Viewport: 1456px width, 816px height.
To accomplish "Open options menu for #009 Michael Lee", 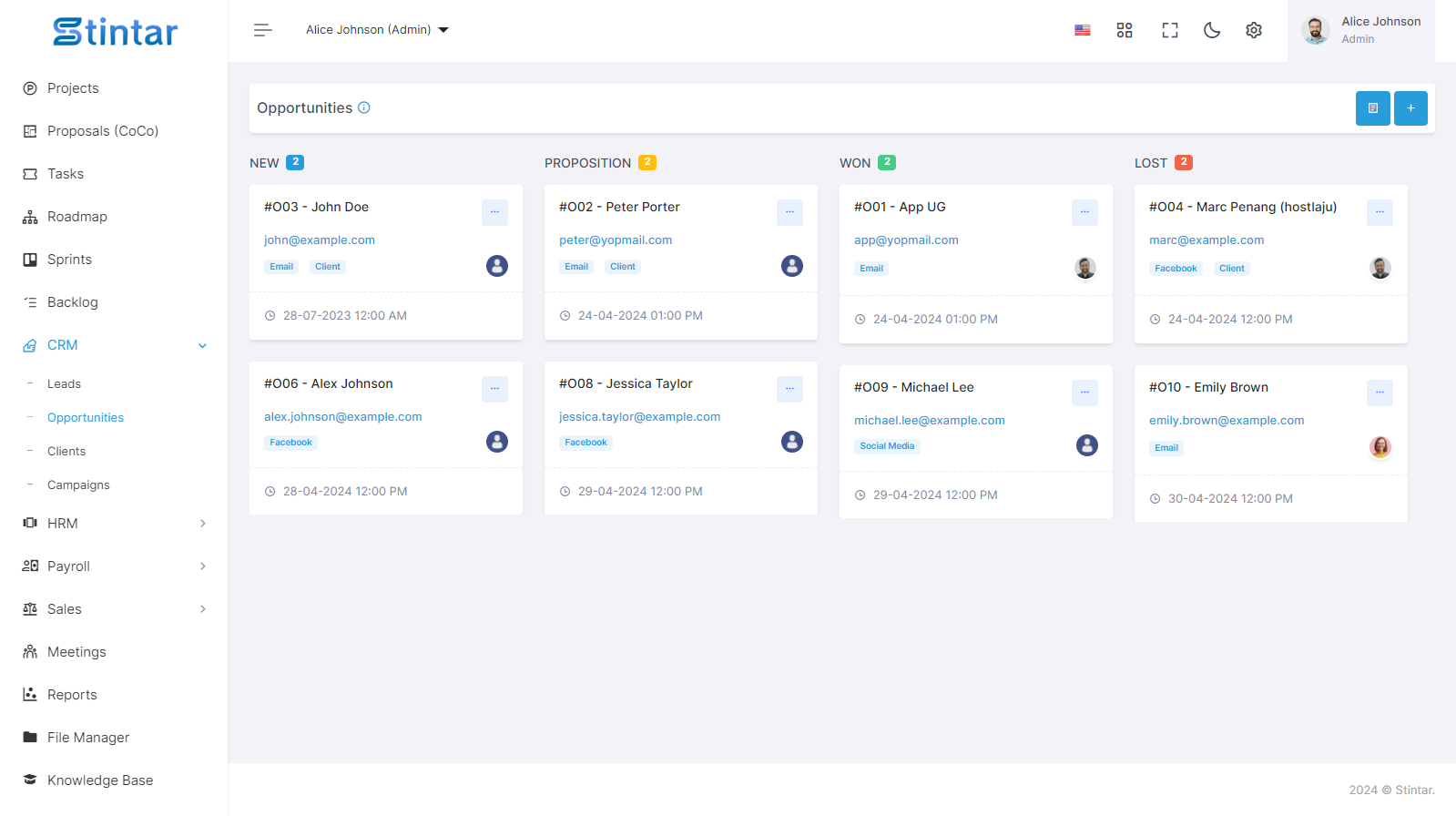I will coord(1084,393).
